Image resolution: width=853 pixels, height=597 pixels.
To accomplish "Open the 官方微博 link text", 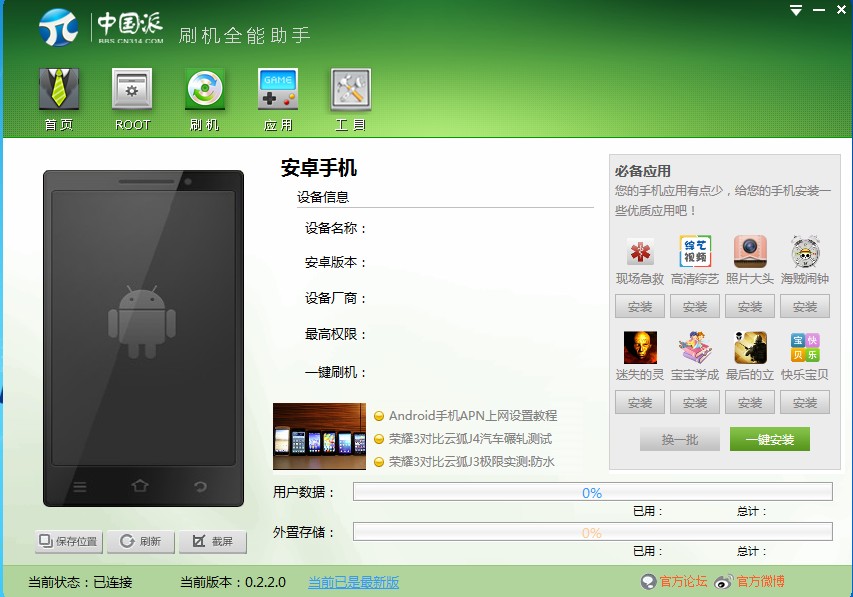I will click(x=761, y=582).
